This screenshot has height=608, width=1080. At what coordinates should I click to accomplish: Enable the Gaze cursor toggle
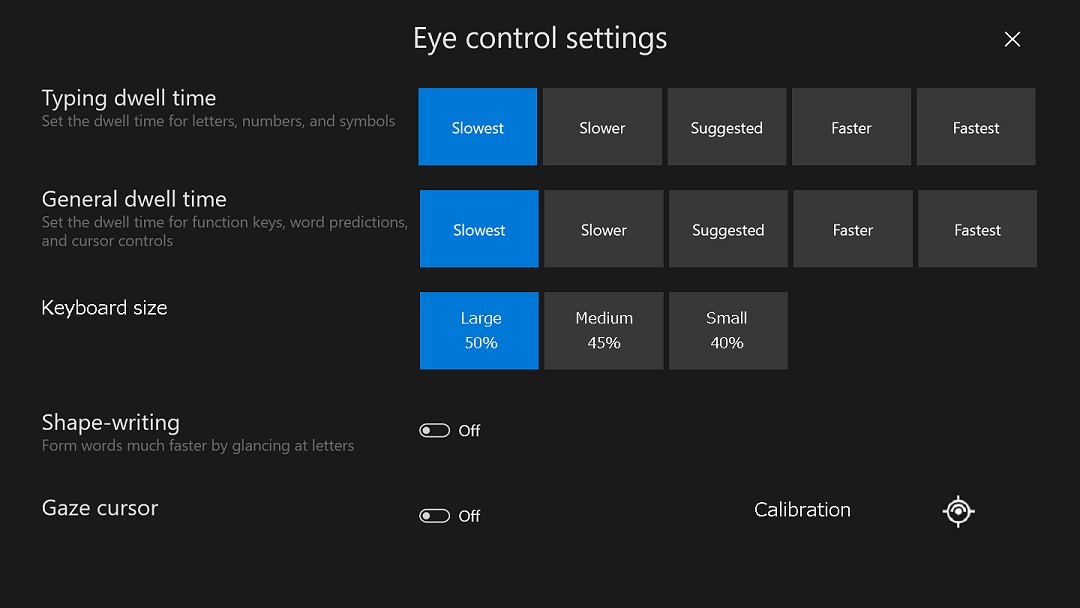pyautogui.click(x=435, y=516)
